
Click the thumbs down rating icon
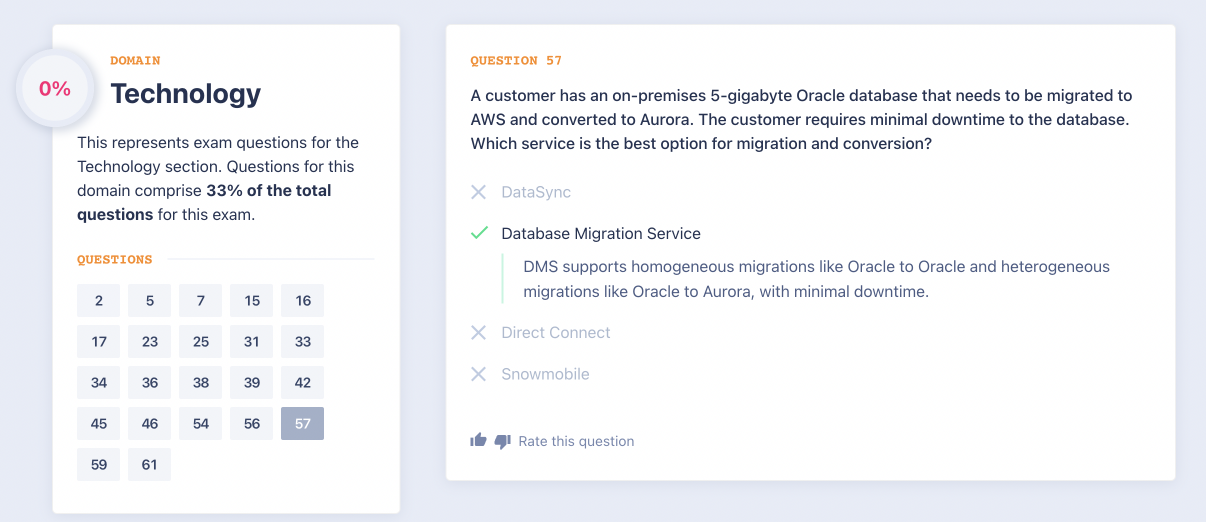502,441
